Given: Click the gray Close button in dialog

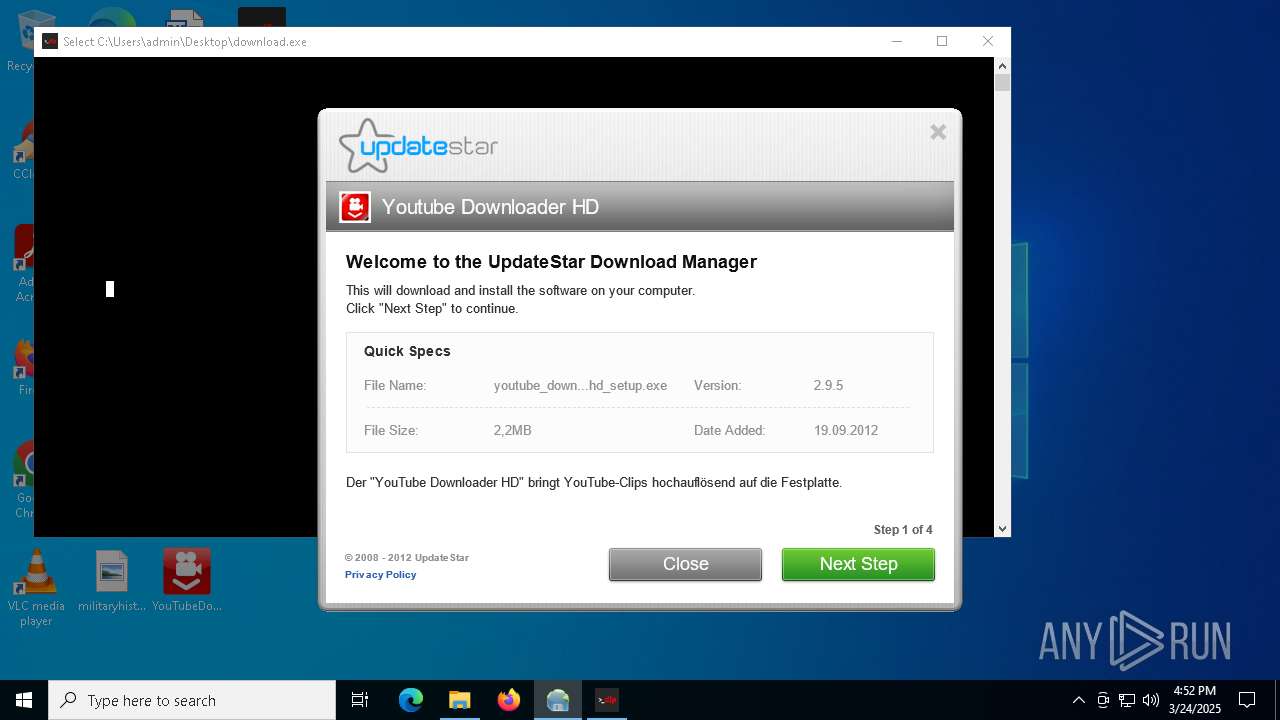Looking at the screenshot, I should point(685,564).
